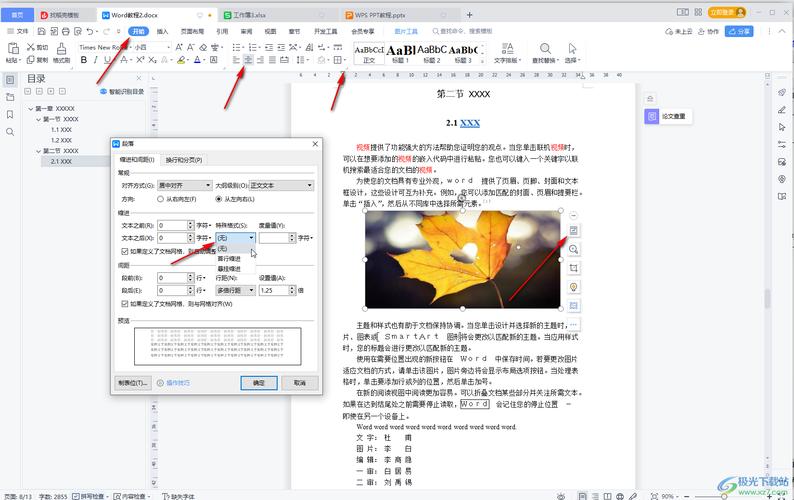The width and height of the screenshot is (794, 500).
Task: Select left-to-right direction radio button
Action: 218,199
